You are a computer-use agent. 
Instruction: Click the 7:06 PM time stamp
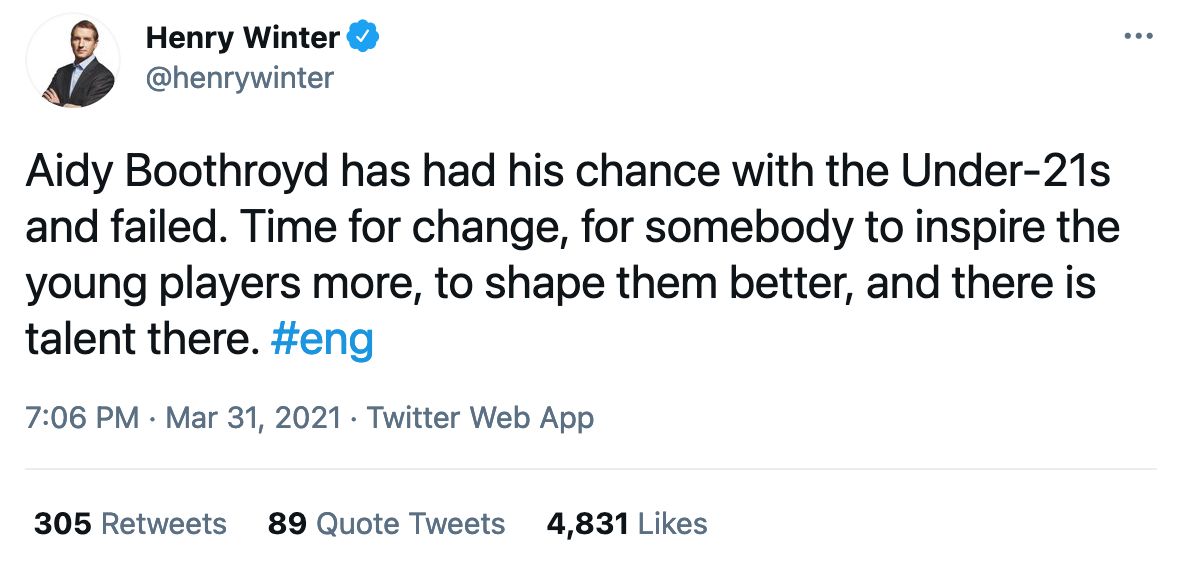pos(81,418)
